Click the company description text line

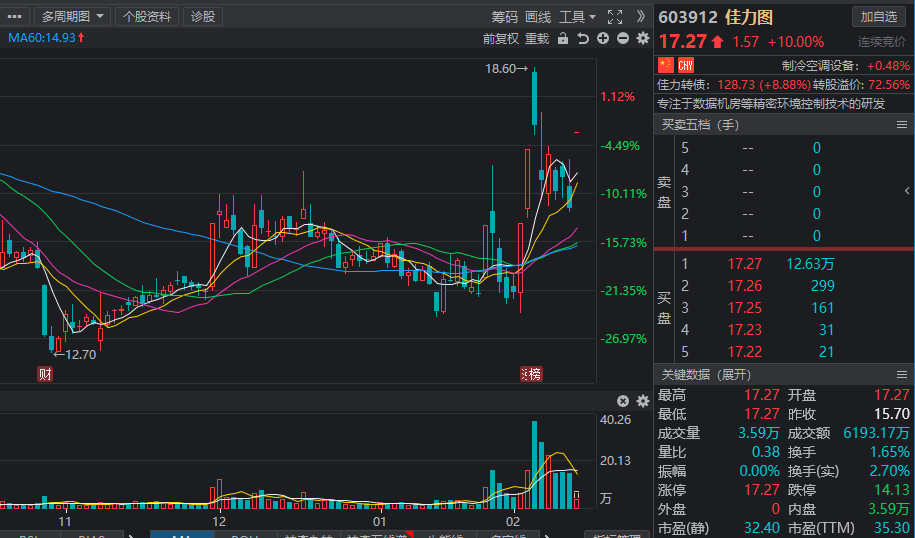click(x=771, y=104)
